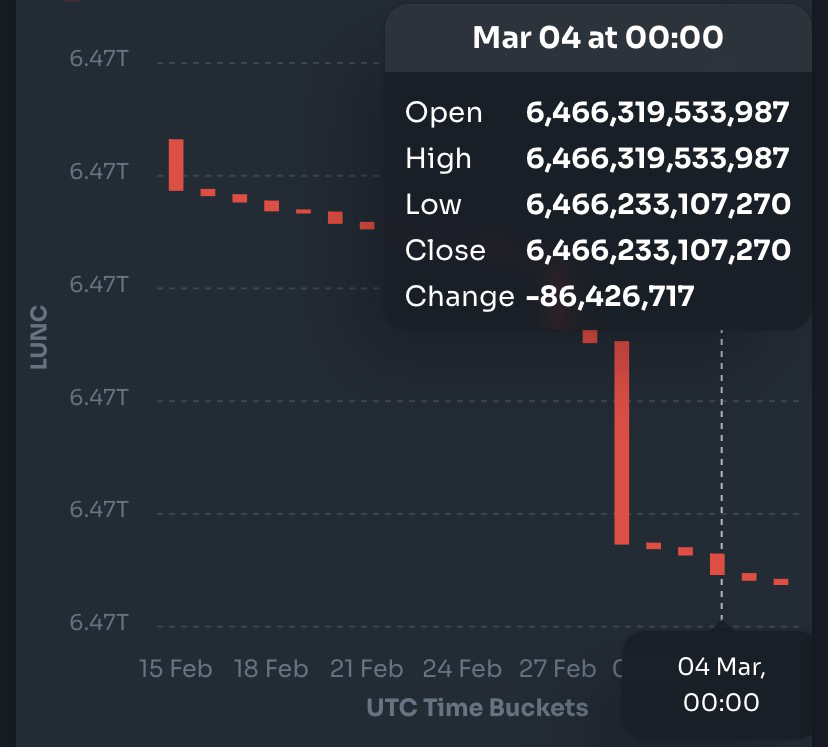This screenshot has height=747, width=828.
Task: Click the "15 Feb" x-axis date label
Action: (x=176, y=668)
